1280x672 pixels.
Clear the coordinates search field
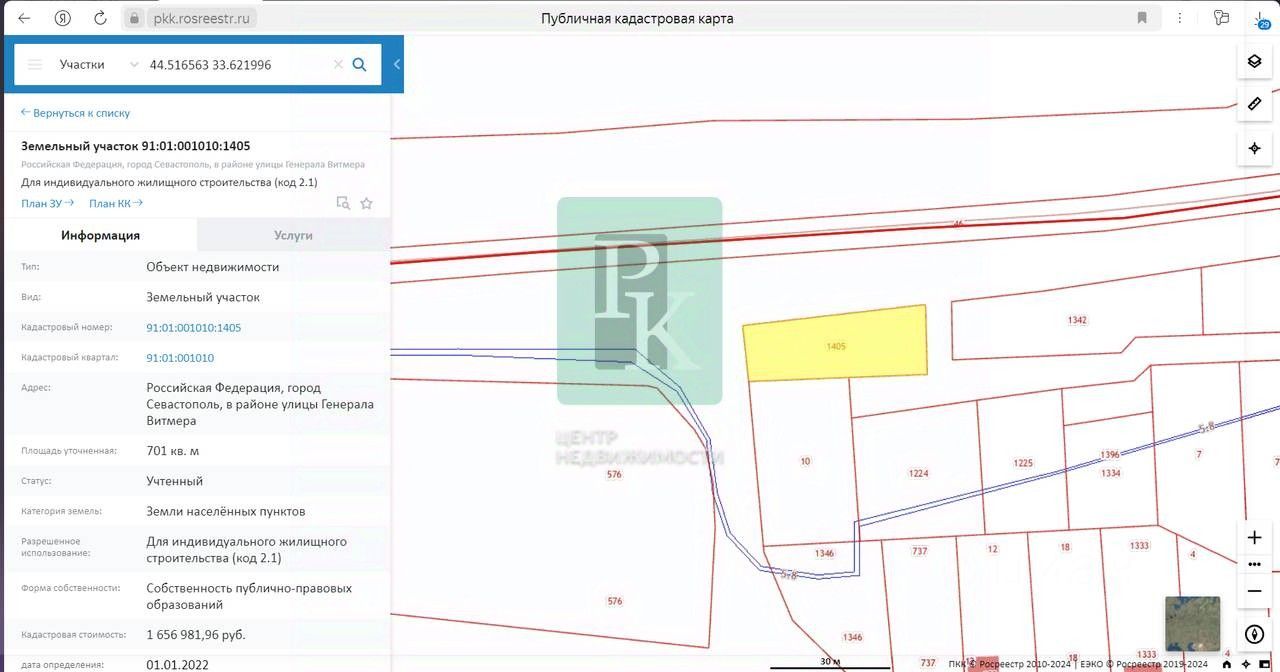click(338, 65)
